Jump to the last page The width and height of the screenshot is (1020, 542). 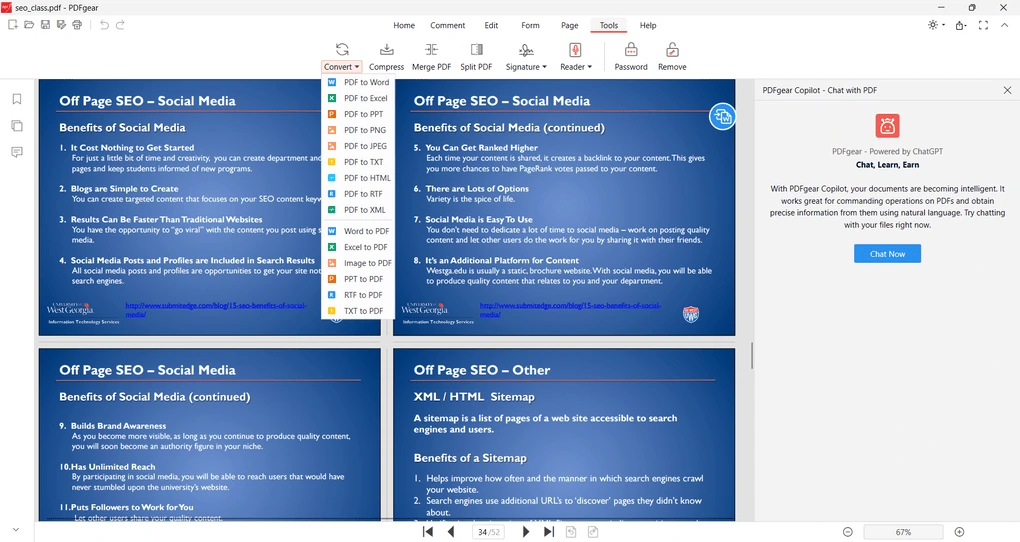[549, 532]
